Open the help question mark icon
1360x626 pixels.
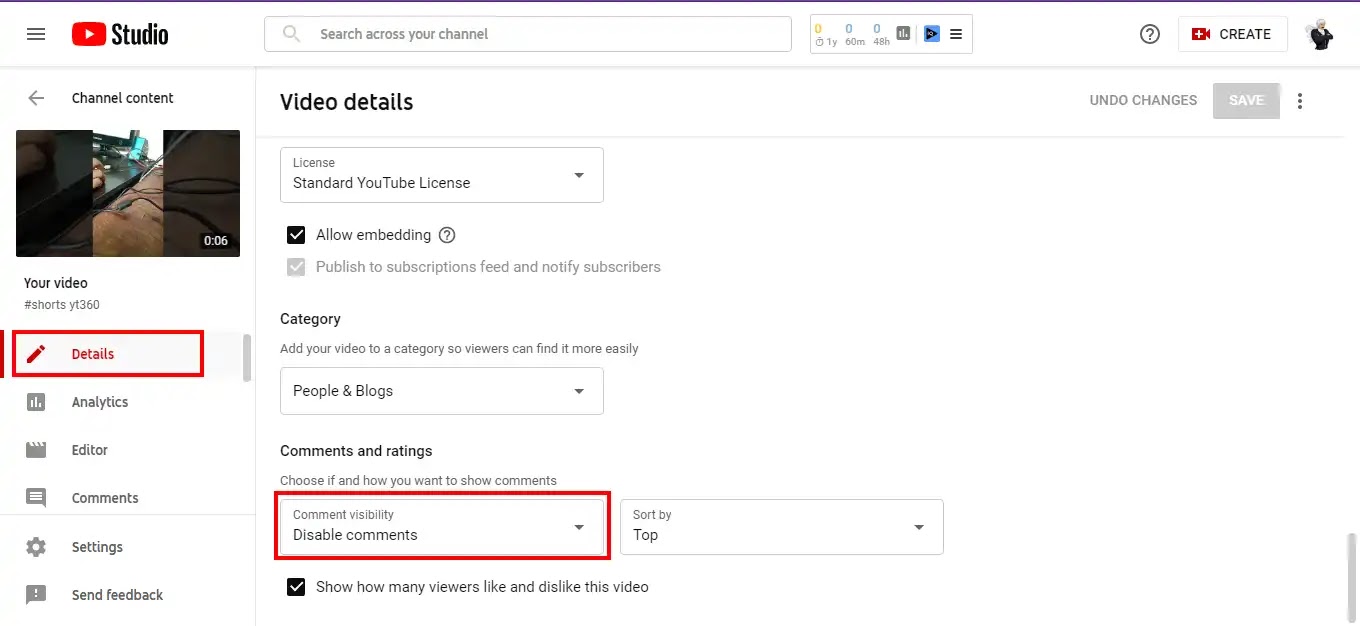tap(1150, 34)
